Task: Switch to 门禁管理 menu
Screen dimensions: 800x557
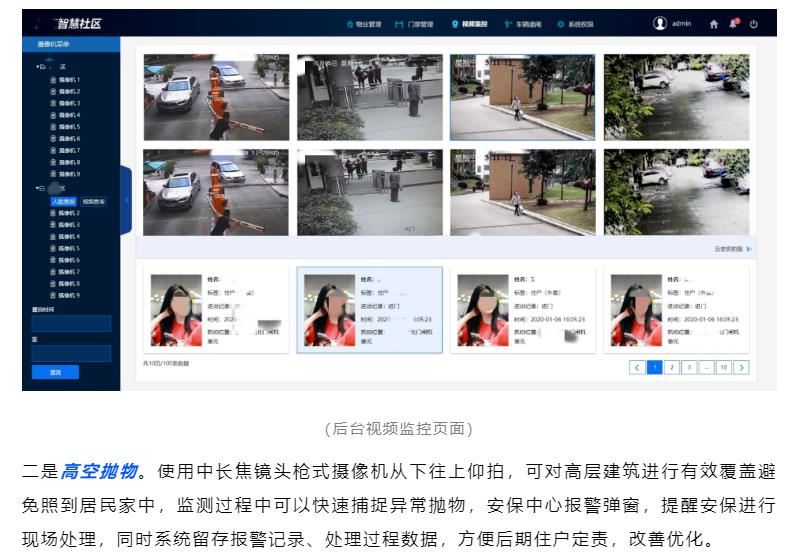Action: (414, 24)
